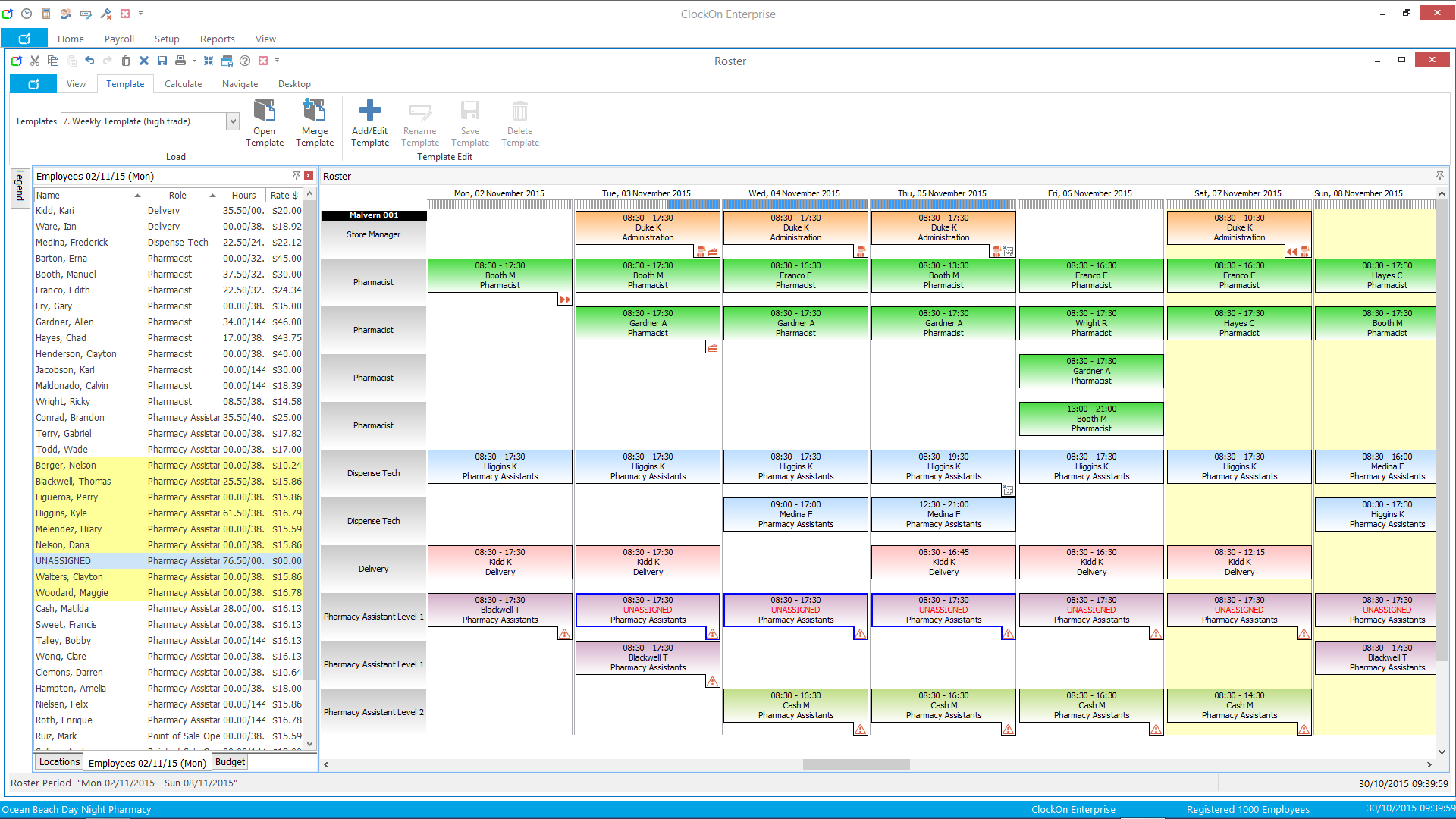This screenshot has height=819, width=1456.
Task: Click the Merge Template icon
Action: tap(314, 111)
